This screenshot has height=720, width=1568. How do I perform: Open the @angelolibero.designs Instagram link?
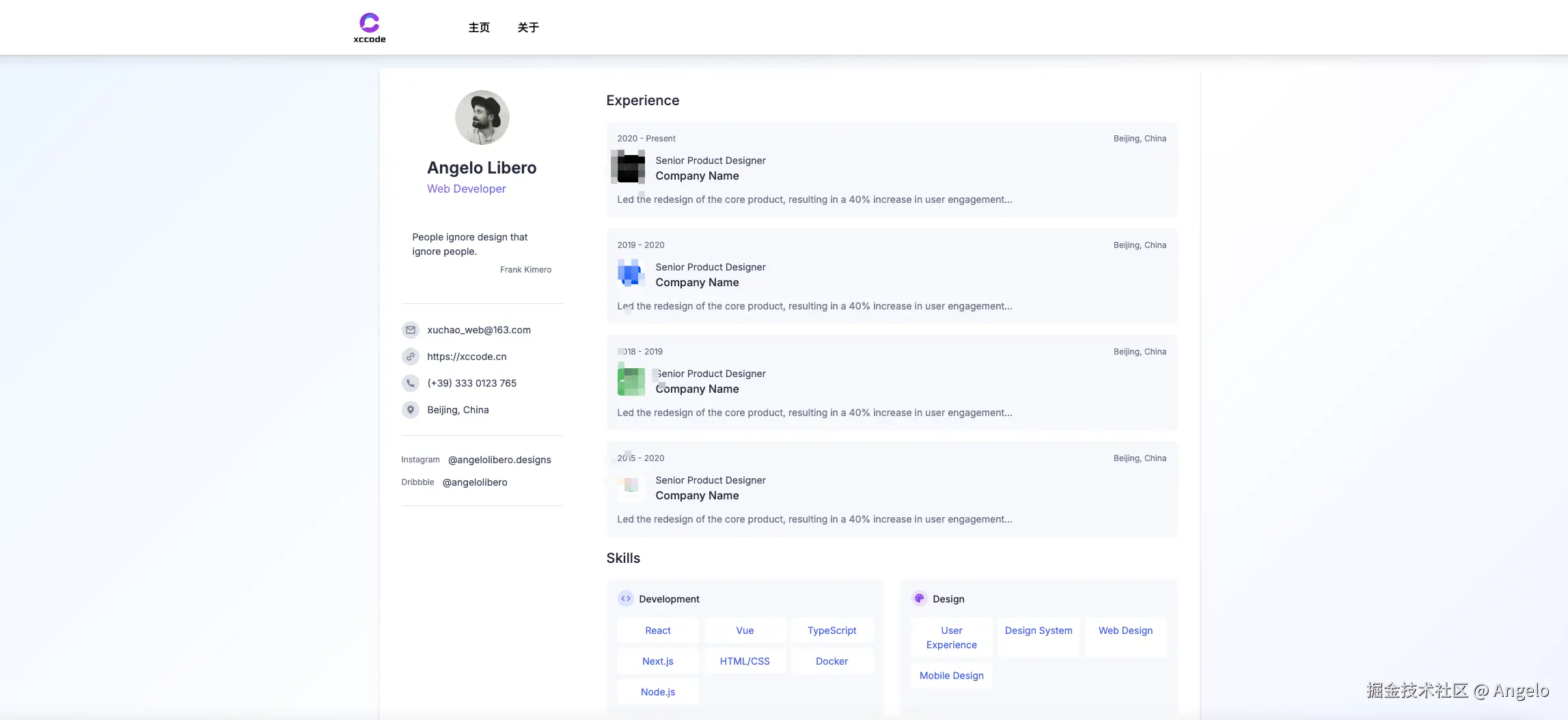point(499,460)
